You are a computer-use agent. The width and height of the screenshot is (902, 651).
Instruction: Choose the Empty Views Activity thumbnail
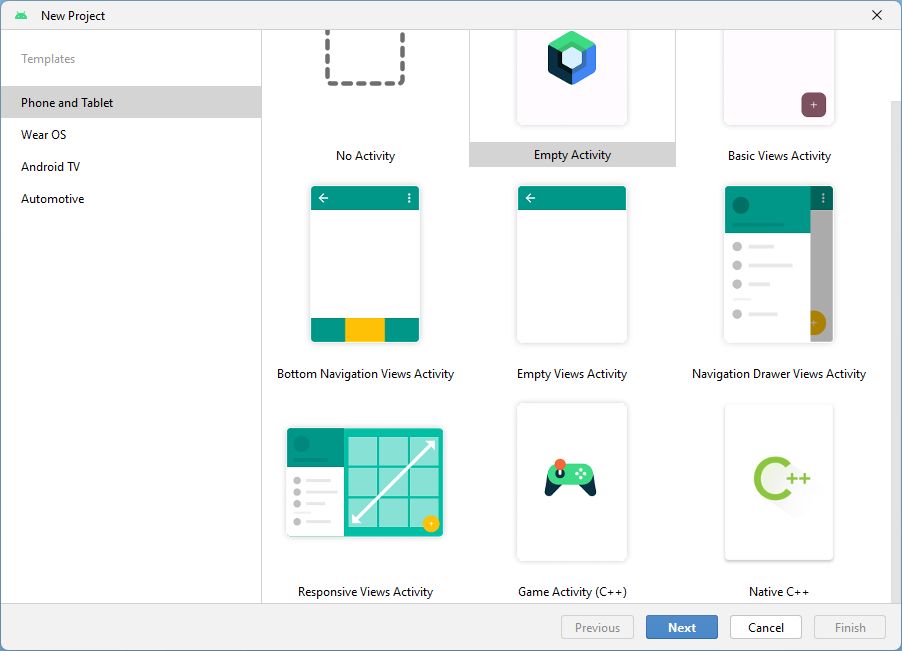tap(572, 264)
